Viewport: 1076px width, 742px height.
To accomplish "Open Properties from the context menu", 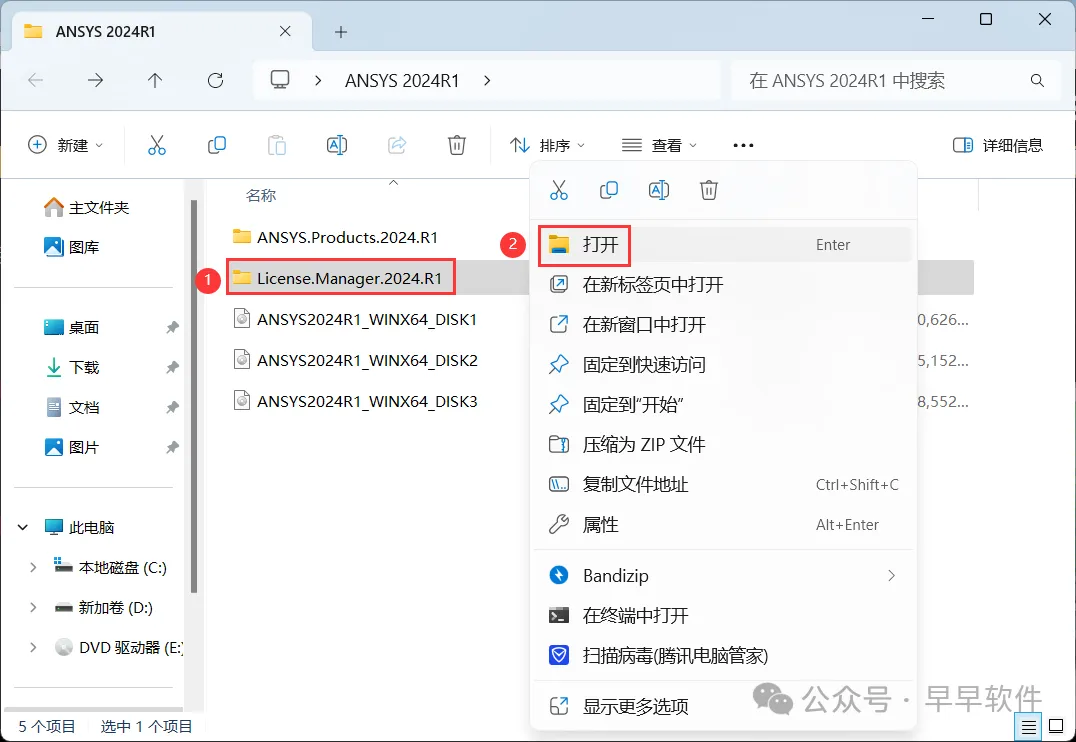I will point(724,524).
